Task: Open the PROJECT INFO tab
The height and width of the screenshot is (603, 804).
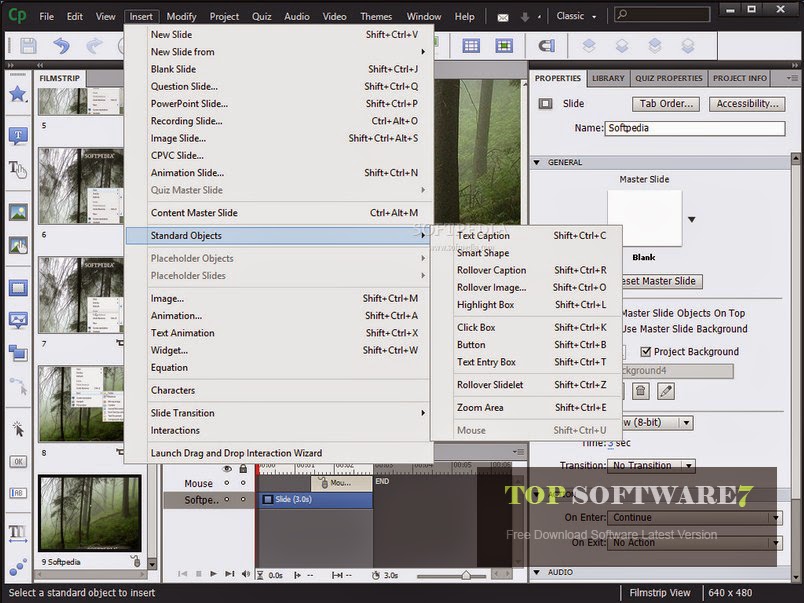Action: pyautogui.click(x=739, y=78)
